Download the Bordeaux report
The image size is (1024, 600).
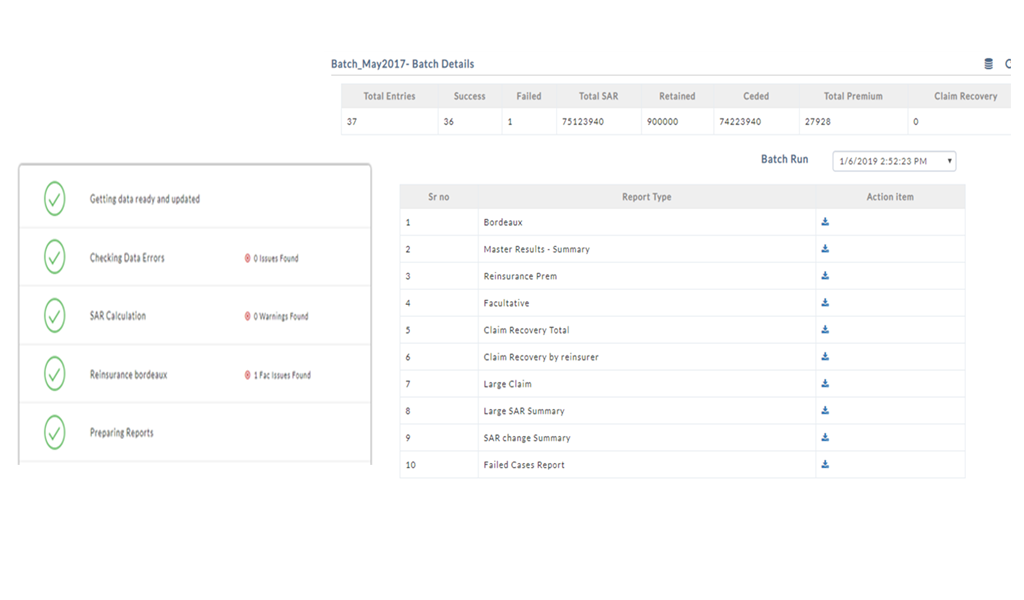click(x=825, y=222)
